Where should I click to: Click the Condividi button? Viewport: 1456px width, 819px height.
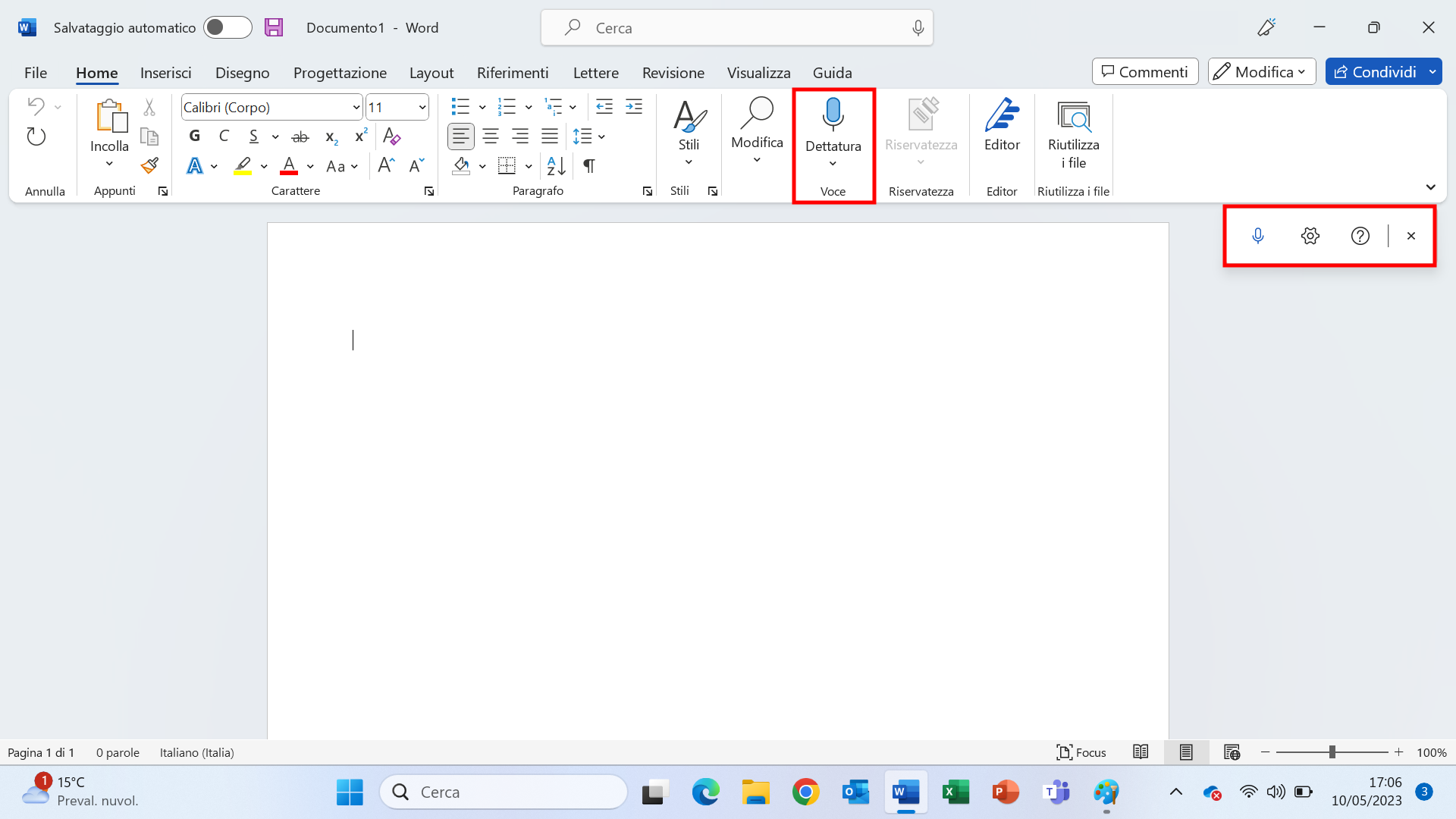pos(1382,71)
